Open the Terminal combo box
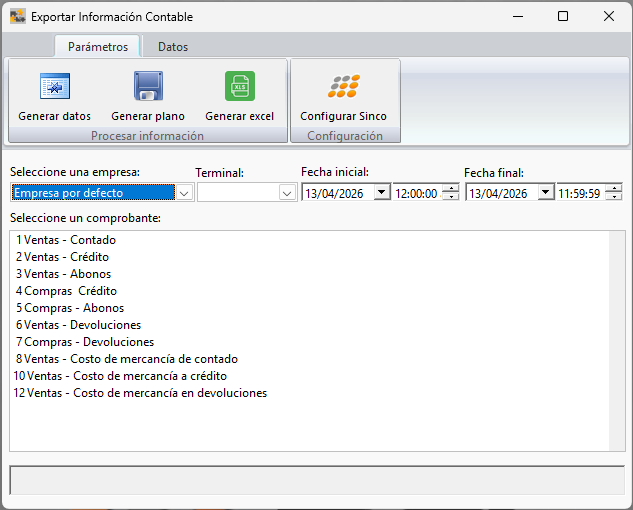633x510 pixels. tap(286, 193)
